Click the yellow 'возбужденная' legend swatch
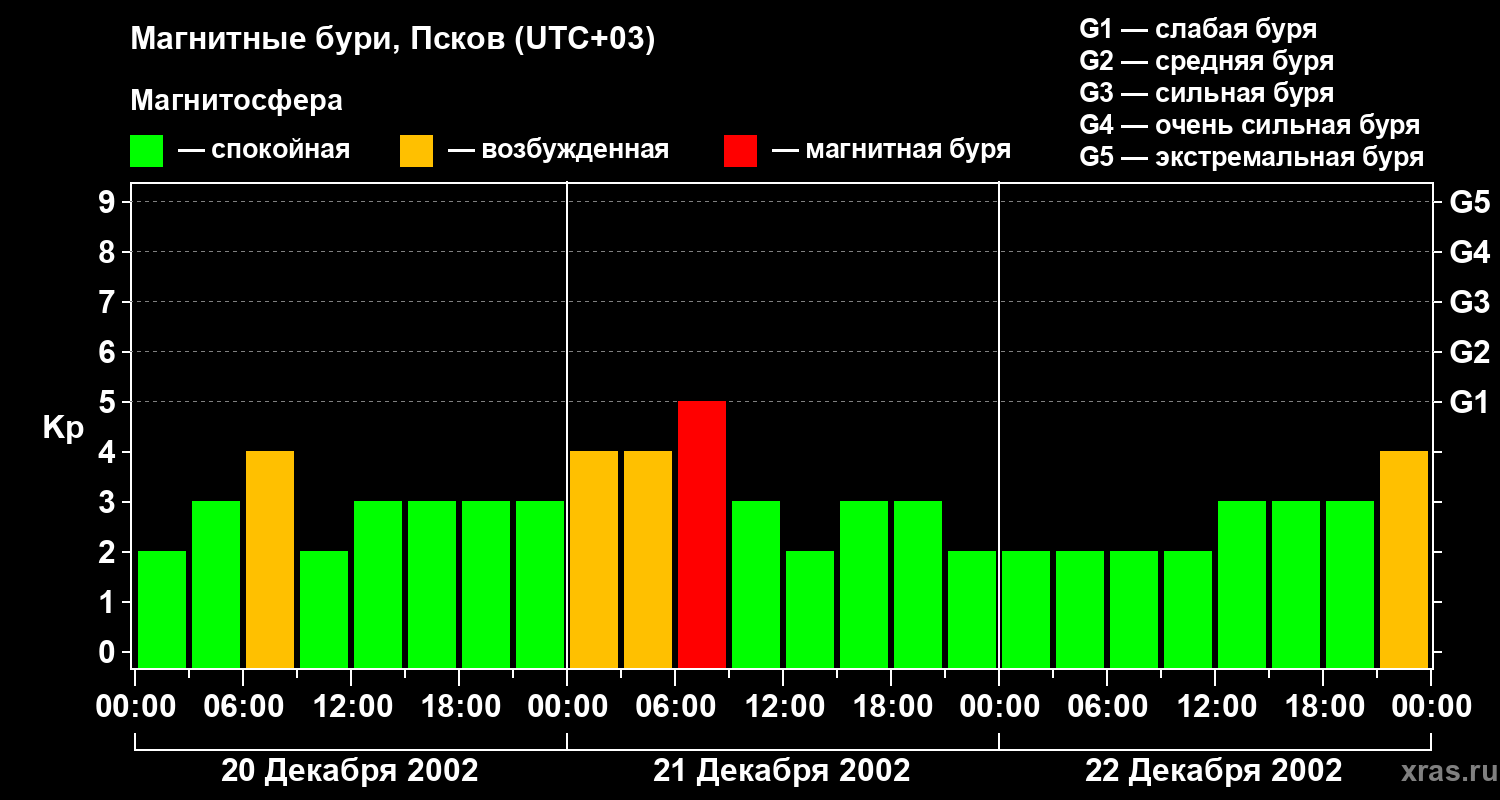 pos(416,151)
